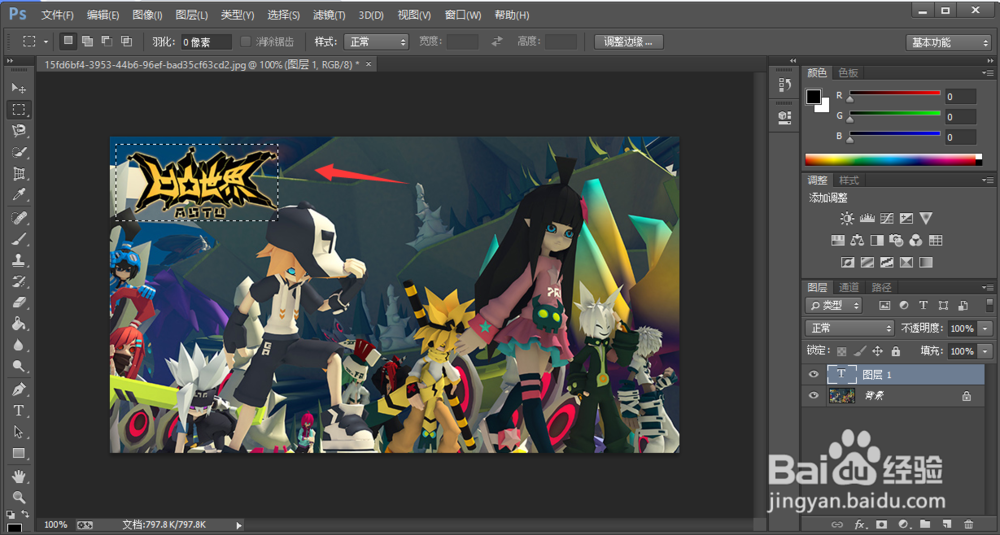Viewport: 1000px width, 535px height.
Task: Choose the New Selection mode button
Action: tap(68, 41)
